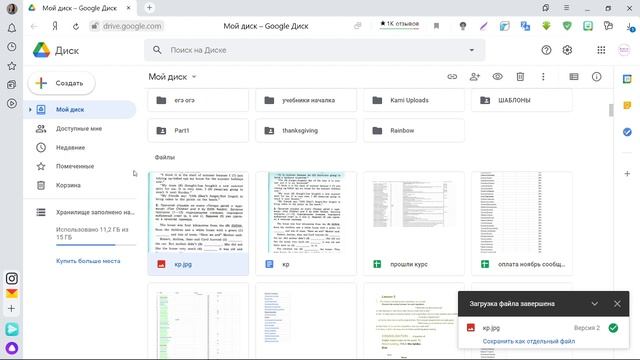Open the Drive settings gear
This screenshot has height=360, width=640.
(x=567, y=50)
